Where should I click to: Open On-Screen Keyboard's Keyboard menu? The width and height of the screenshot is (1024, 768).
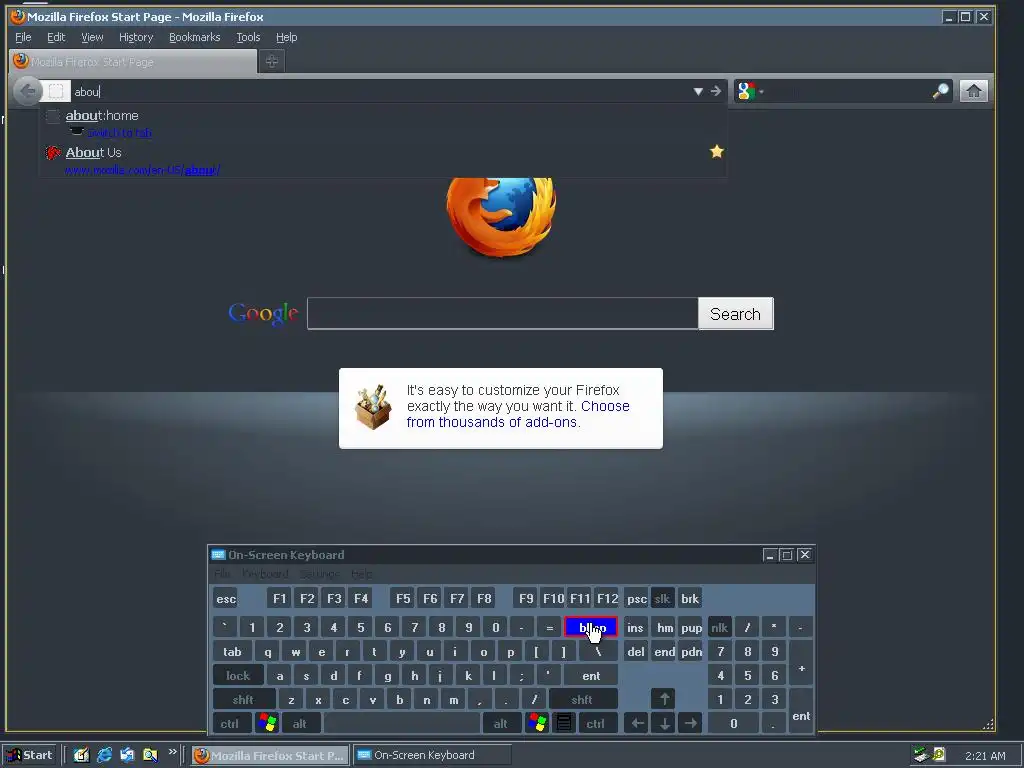[264, 574]
